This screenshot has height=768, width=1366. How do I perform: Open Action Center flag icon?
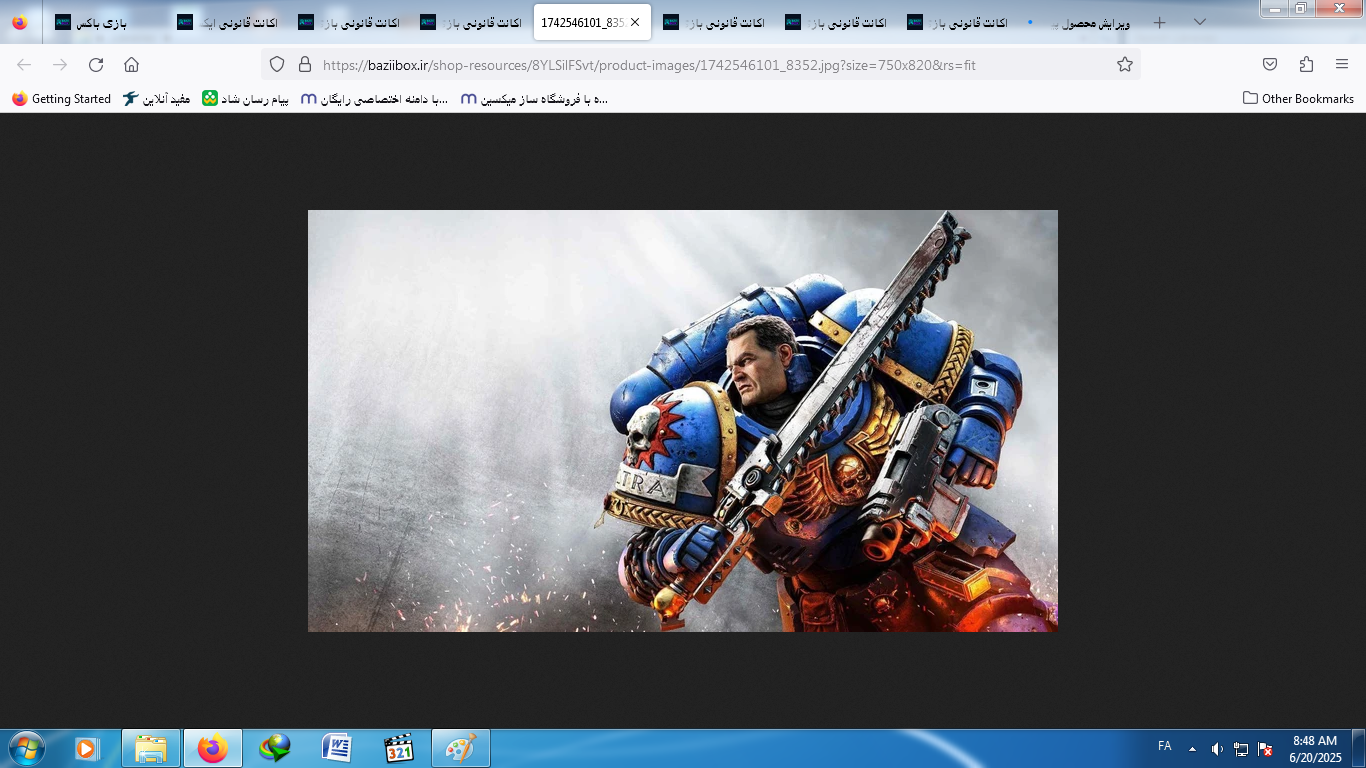(1265, 748)
